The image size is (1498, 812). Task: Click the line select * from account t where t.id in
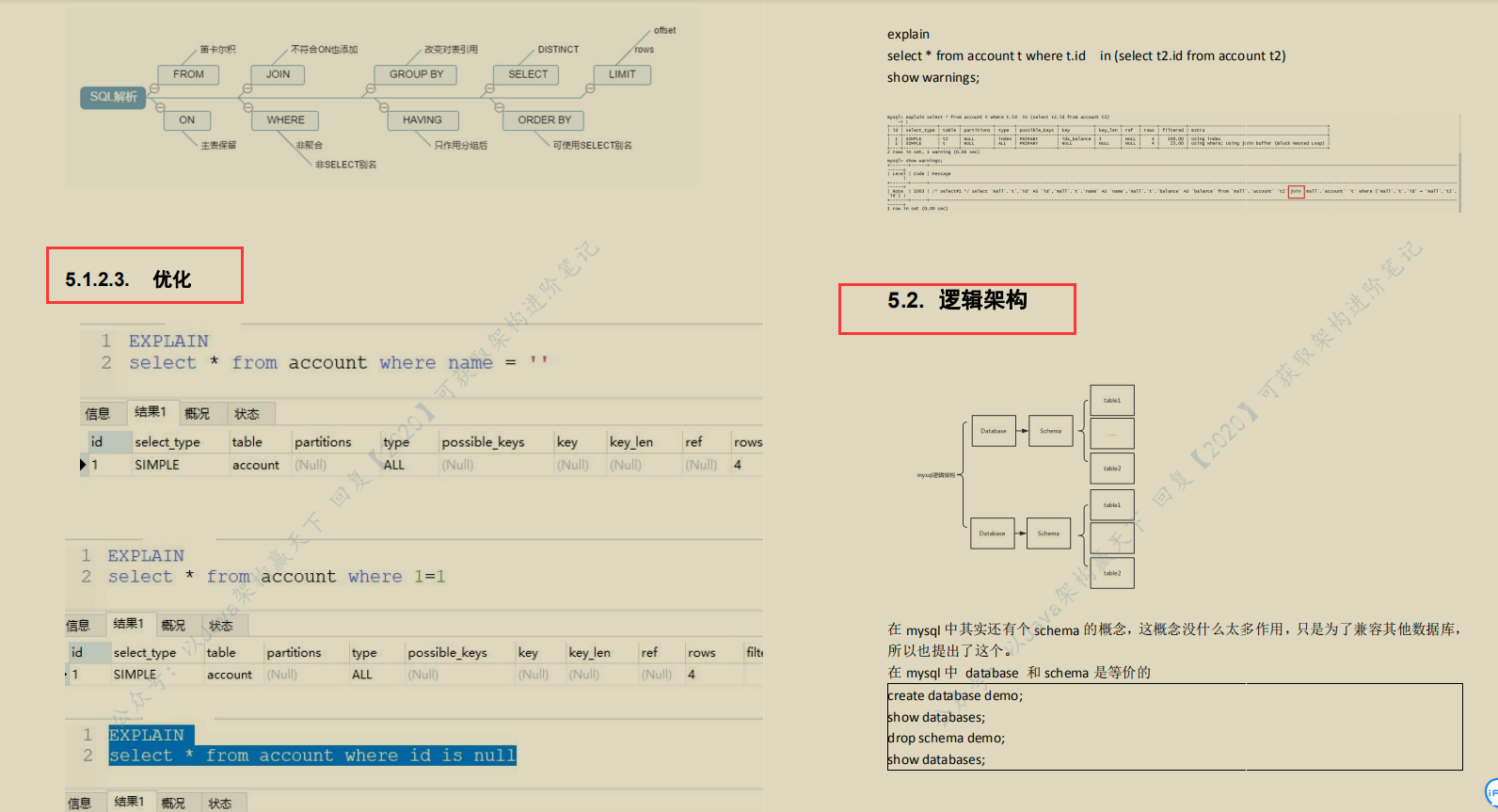[x=1086, y=56]
